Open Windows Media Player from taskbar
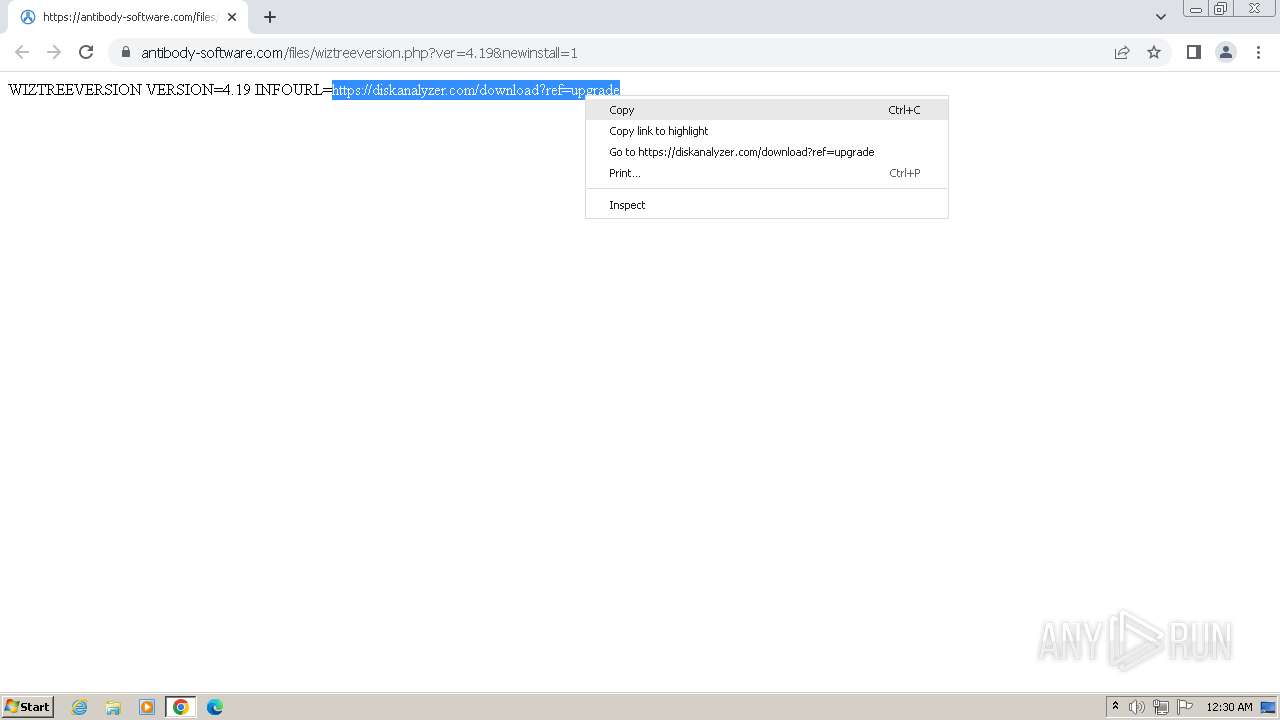Image resolution: width=1280 pixels, height=720 pixels. click(x=147, y=707)
